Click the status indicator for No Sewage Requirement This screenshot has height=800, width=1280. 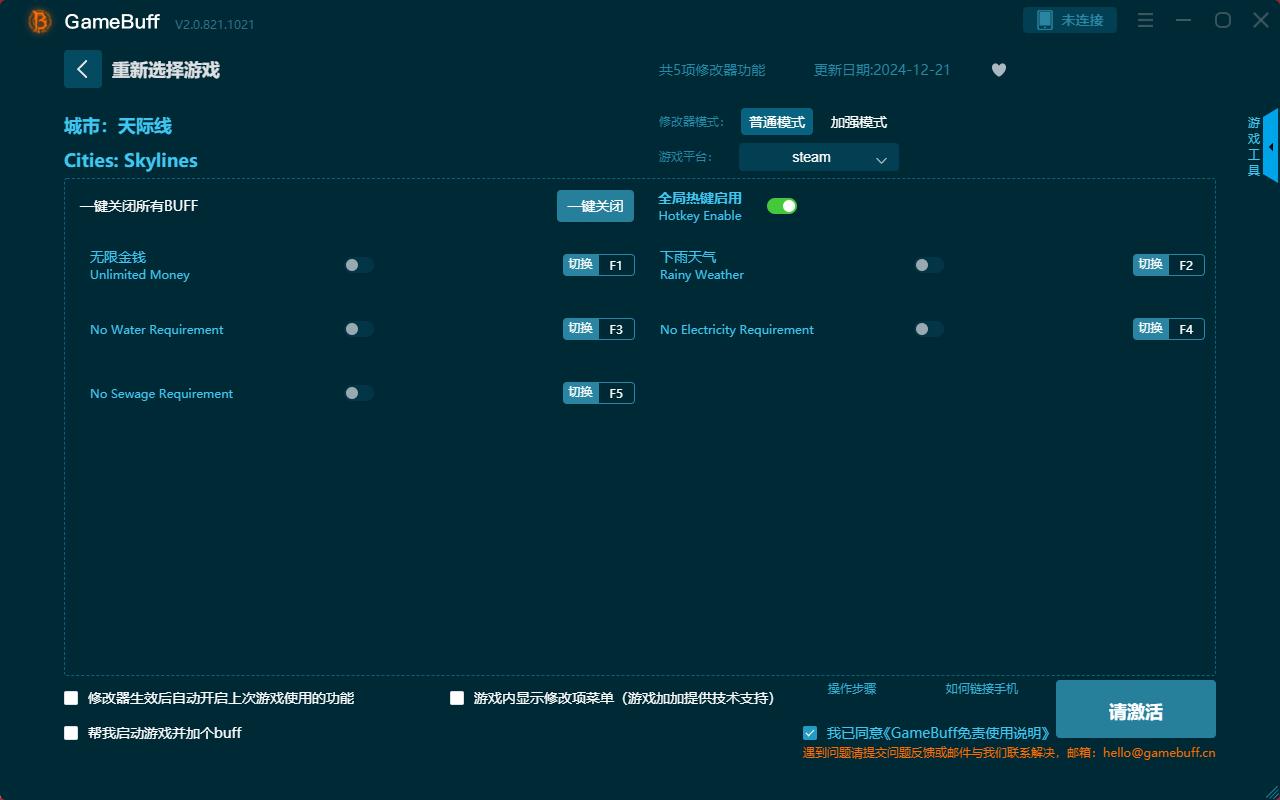pos(359,392)
